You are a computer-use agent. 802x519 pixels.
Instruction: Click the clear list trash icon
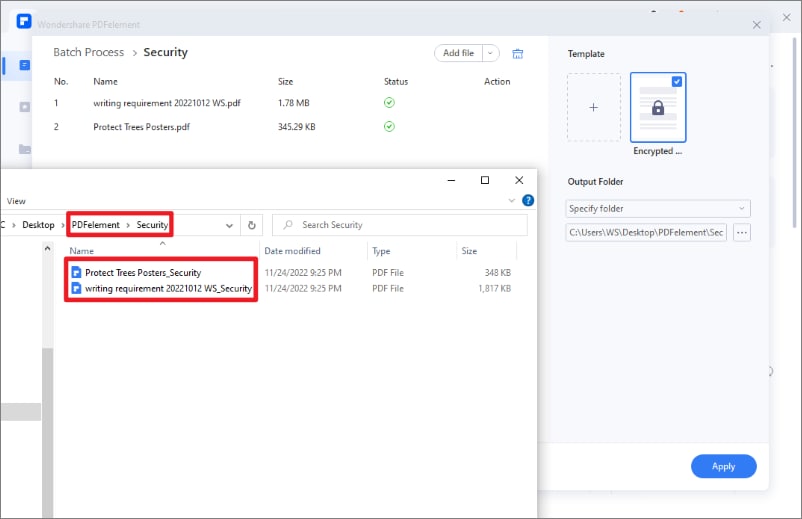[x=518, y=54]
